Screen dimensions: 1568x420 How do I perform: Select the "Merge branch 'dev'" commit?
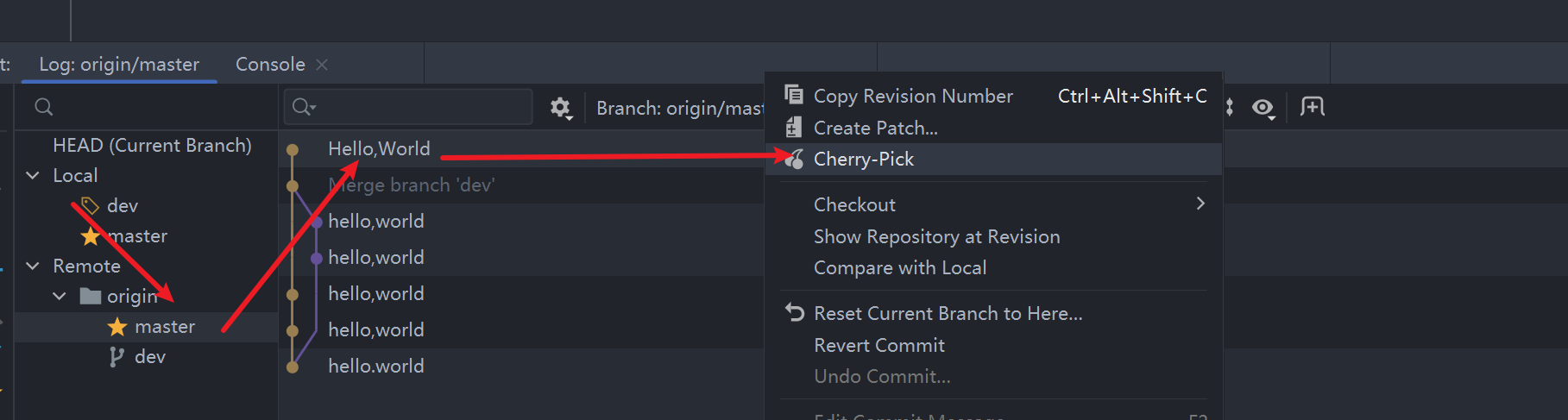(x=412, y=185)
